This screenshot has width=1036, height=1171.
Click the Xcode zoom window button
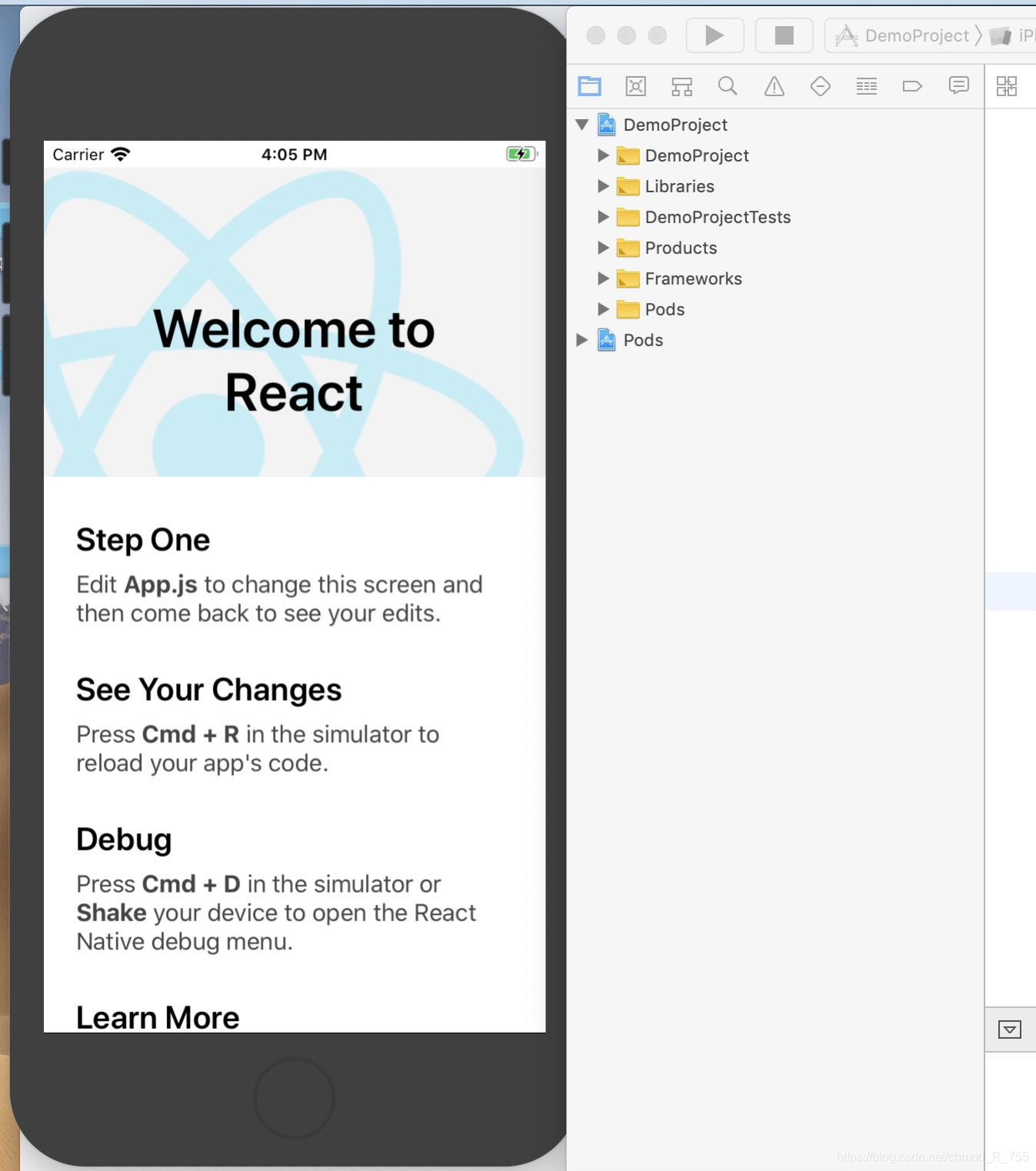point(658,35)
